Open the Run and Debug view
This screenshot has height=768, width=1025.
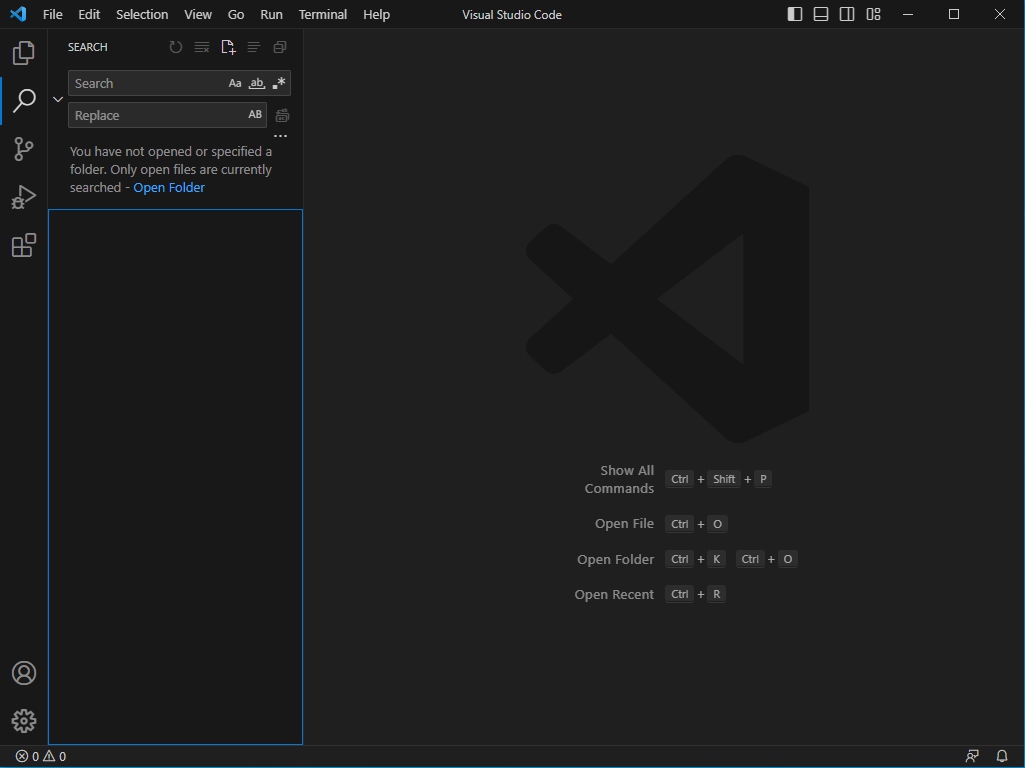[24, 197]
